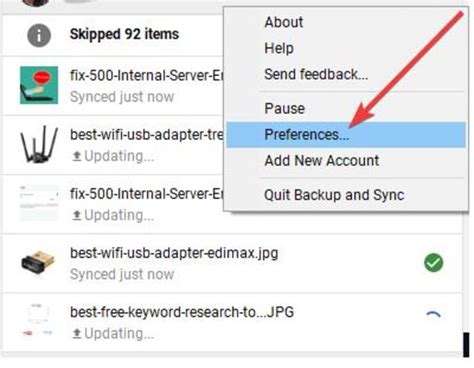Click upload arrow icon under best-free-keyword-research file

click(77, 333)
